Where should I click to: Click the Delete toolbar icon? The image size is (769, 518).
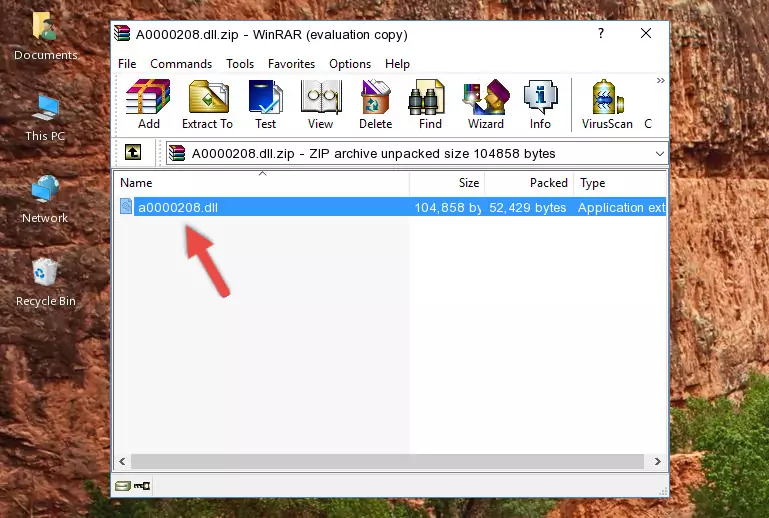[x=376, y=104]
